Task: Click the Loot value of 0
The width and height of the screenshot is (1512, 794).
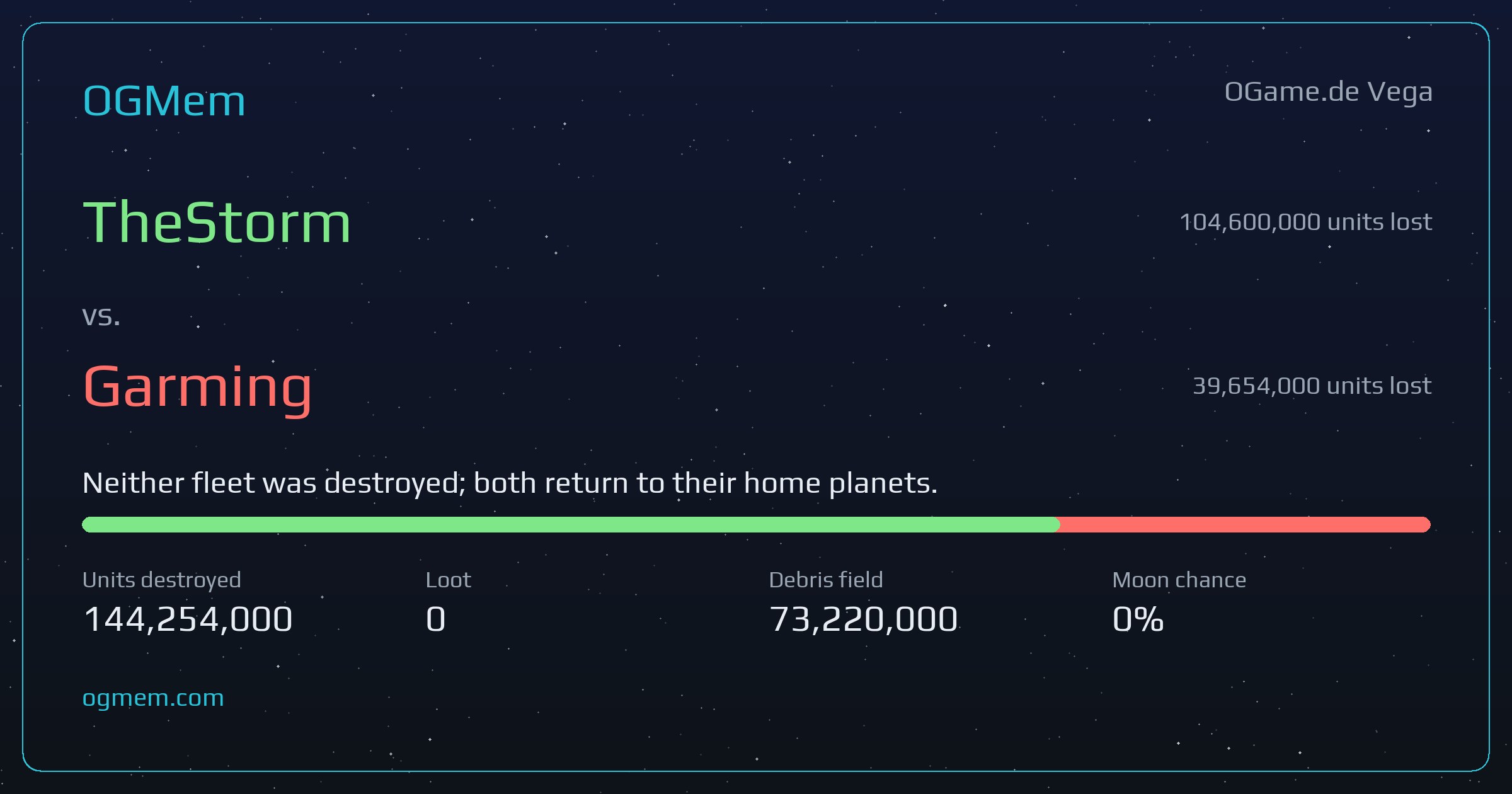Action: 436,619
